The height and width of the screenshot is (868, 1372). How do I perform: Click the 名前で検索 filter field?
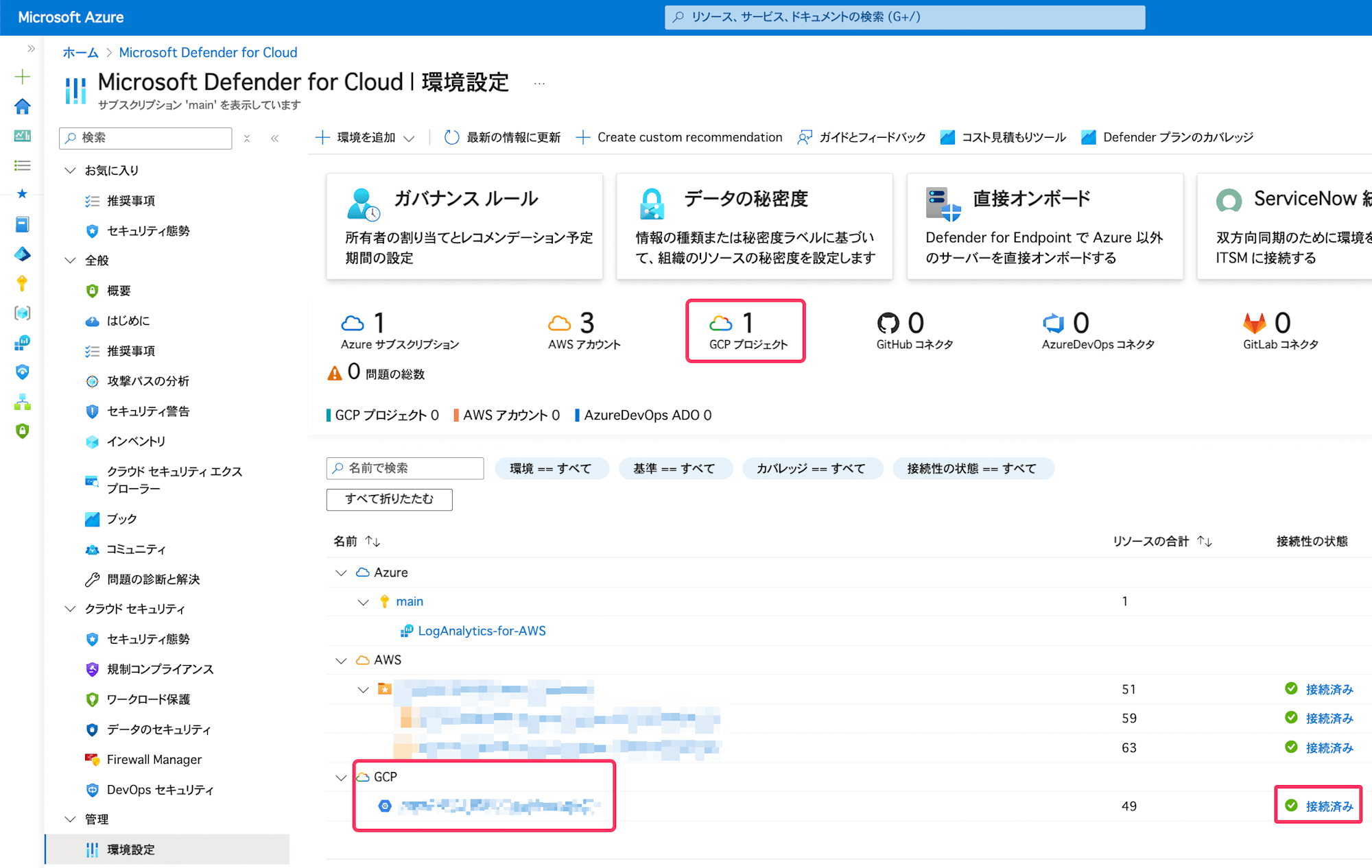405,468
